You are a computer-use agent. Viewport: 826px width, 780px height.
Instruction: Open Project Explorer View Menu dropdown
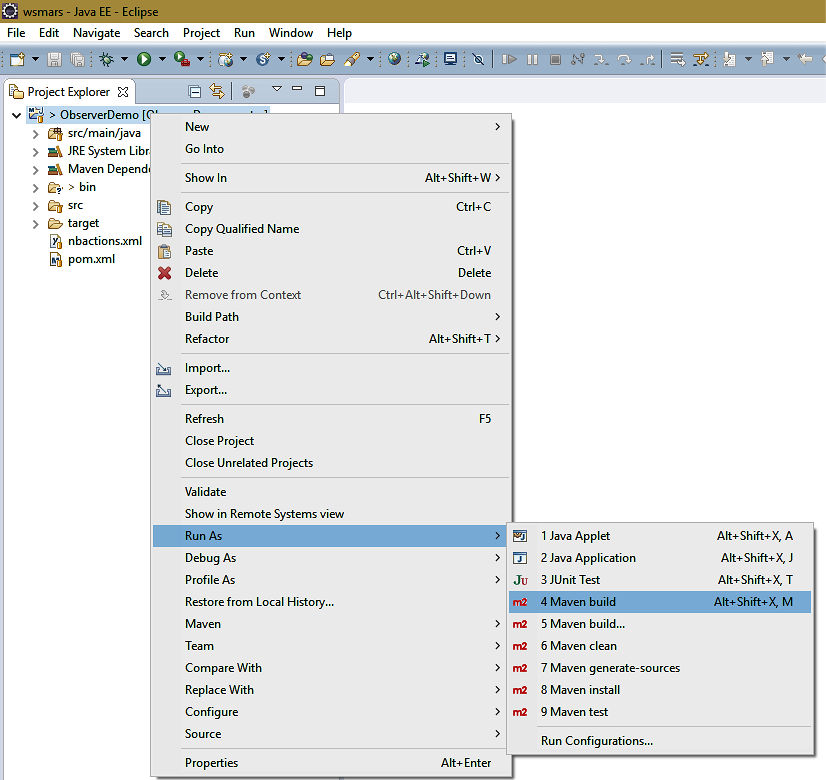pyautogui.click(x=277, y=90)
